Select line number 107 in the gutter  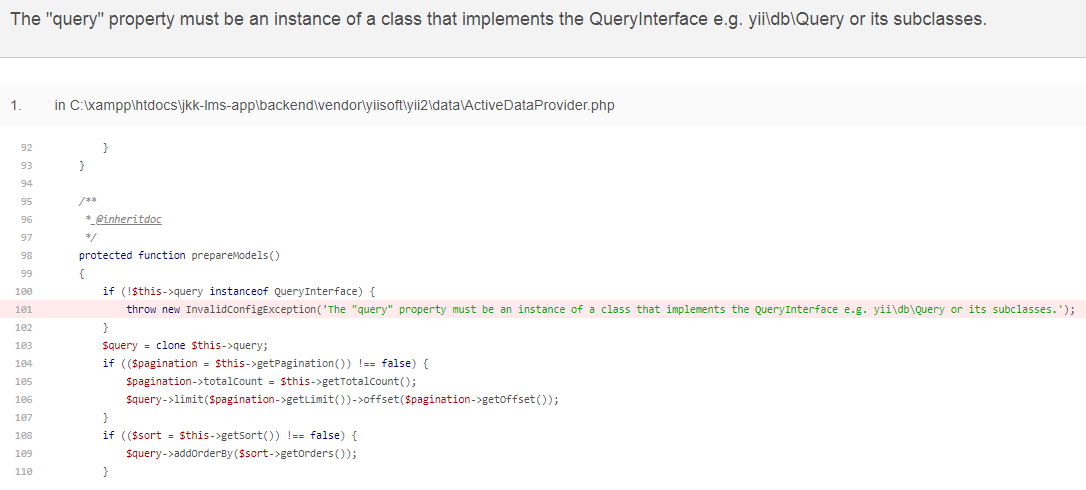point(25,417)
